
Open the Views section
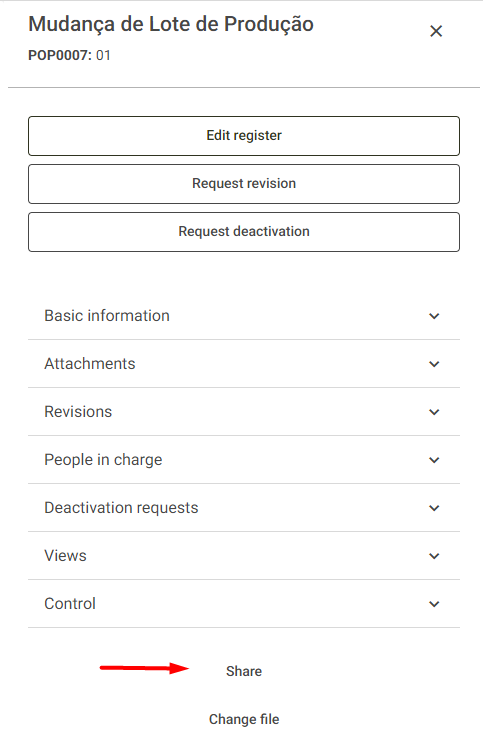244,556
